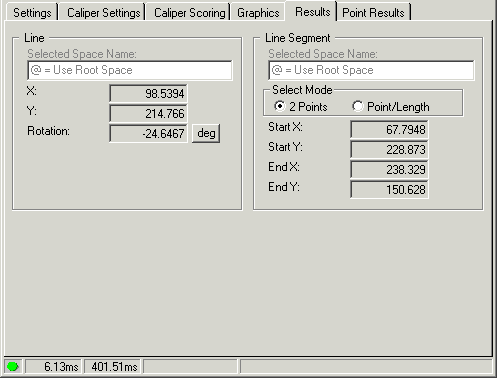Click the Line Y value 214.766
The height and width of the screenshot is (378, 497).
pyautogui.click(x=148, y=114)
